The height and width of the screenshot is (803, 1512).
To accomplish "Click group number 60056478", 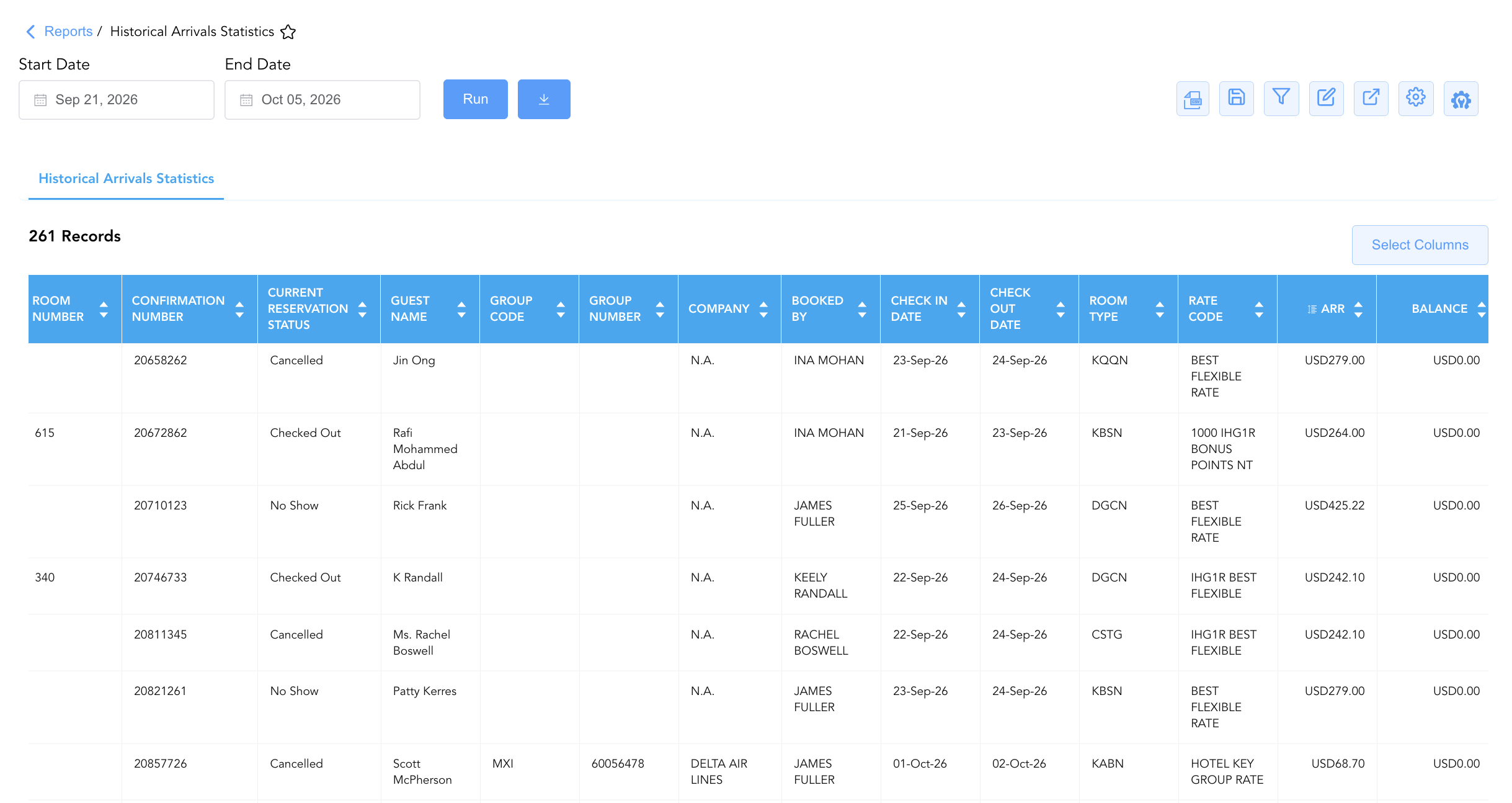I will pos(618,764).
